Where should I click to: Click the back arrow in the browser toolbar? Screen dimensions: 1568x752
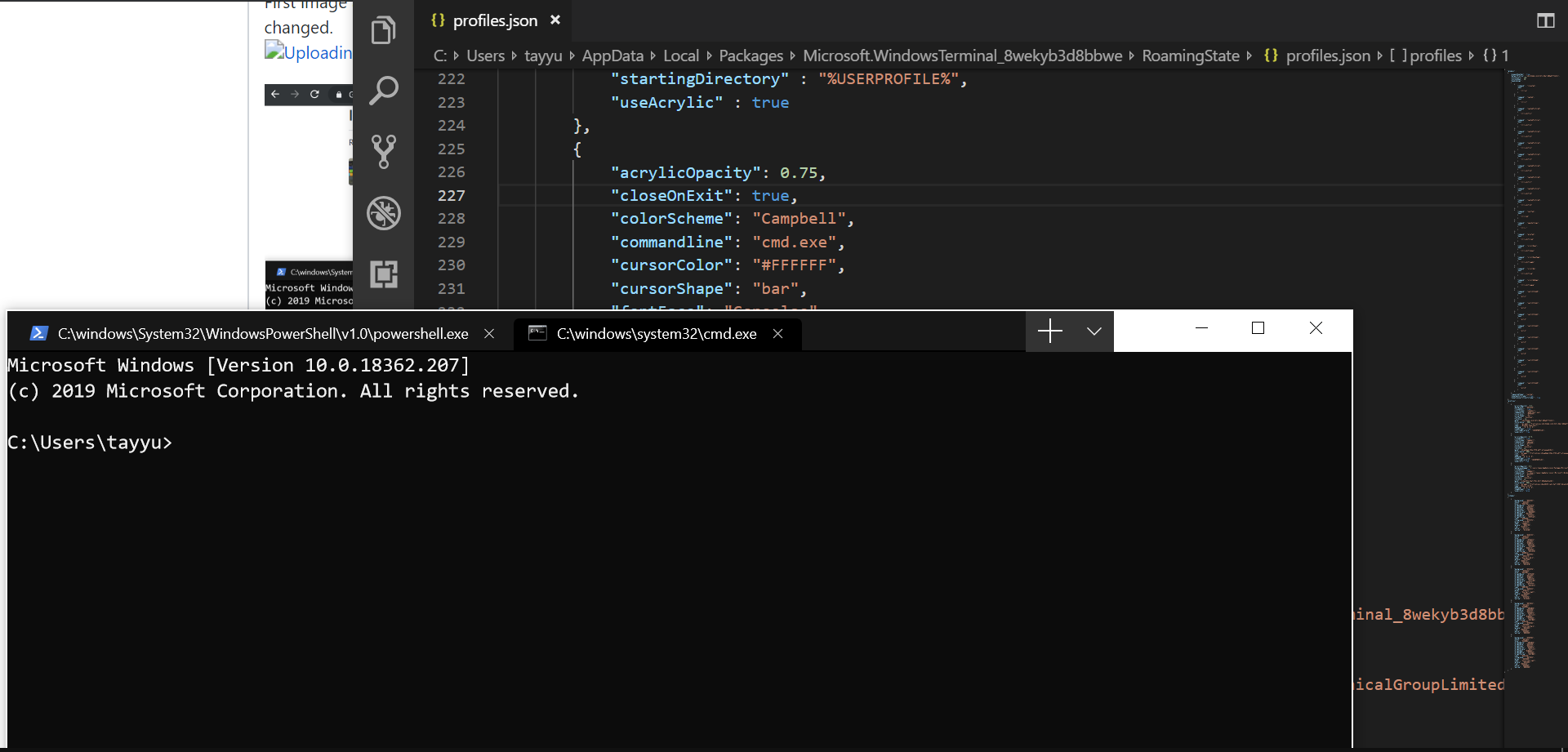coord(275,94)
